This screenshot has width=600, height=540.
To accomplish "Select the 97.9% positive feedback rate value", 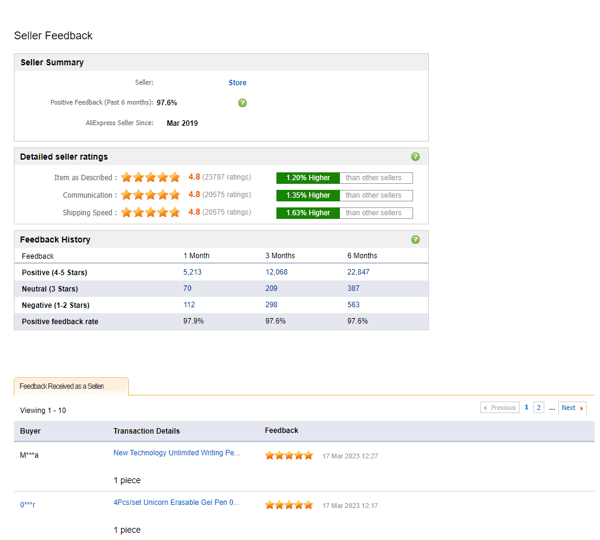I will pyautogui.click(x=193, y=321).
